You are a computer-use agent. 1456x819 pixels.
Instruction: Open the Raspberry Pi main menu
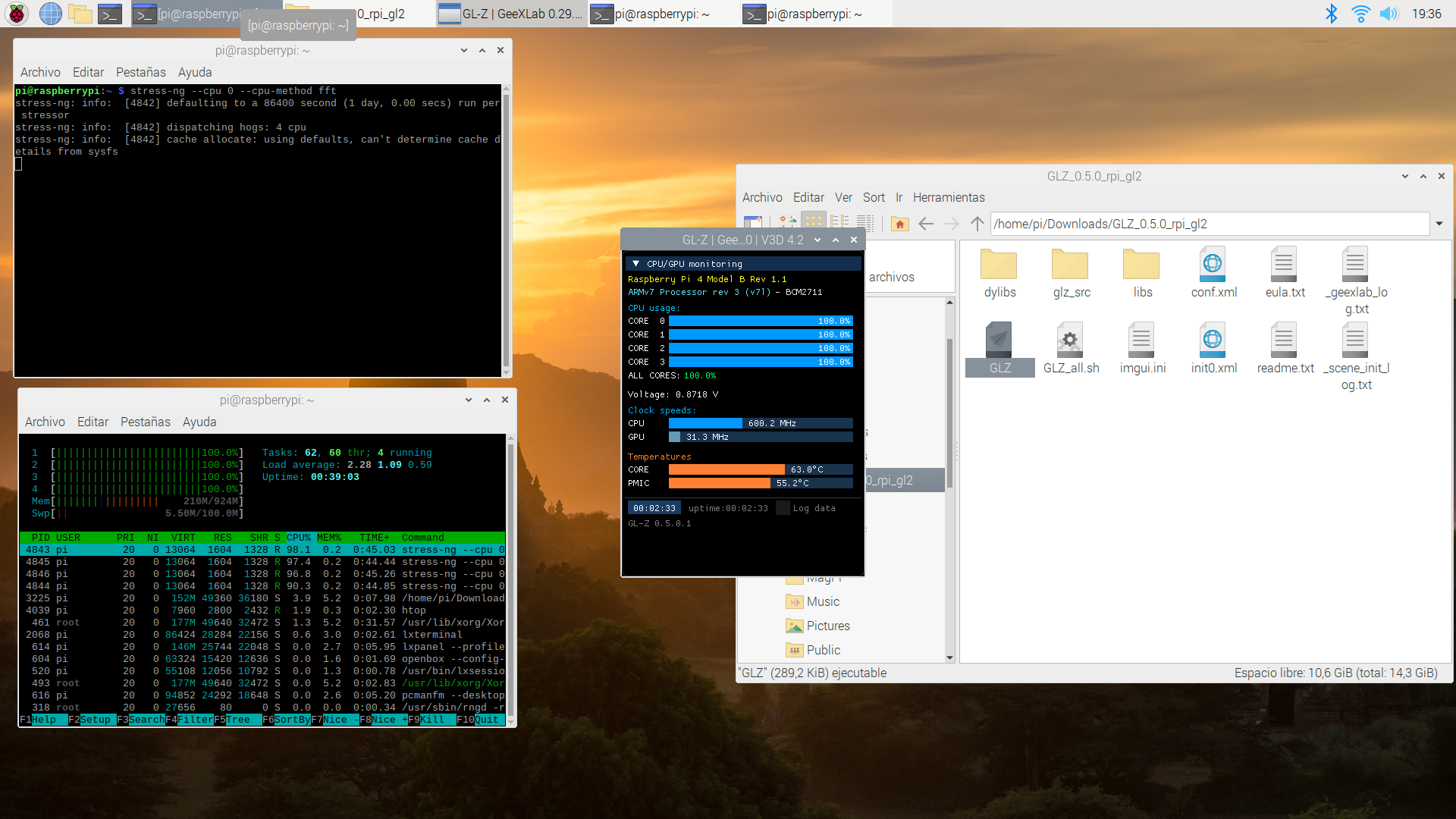click(x=17, y=14)
